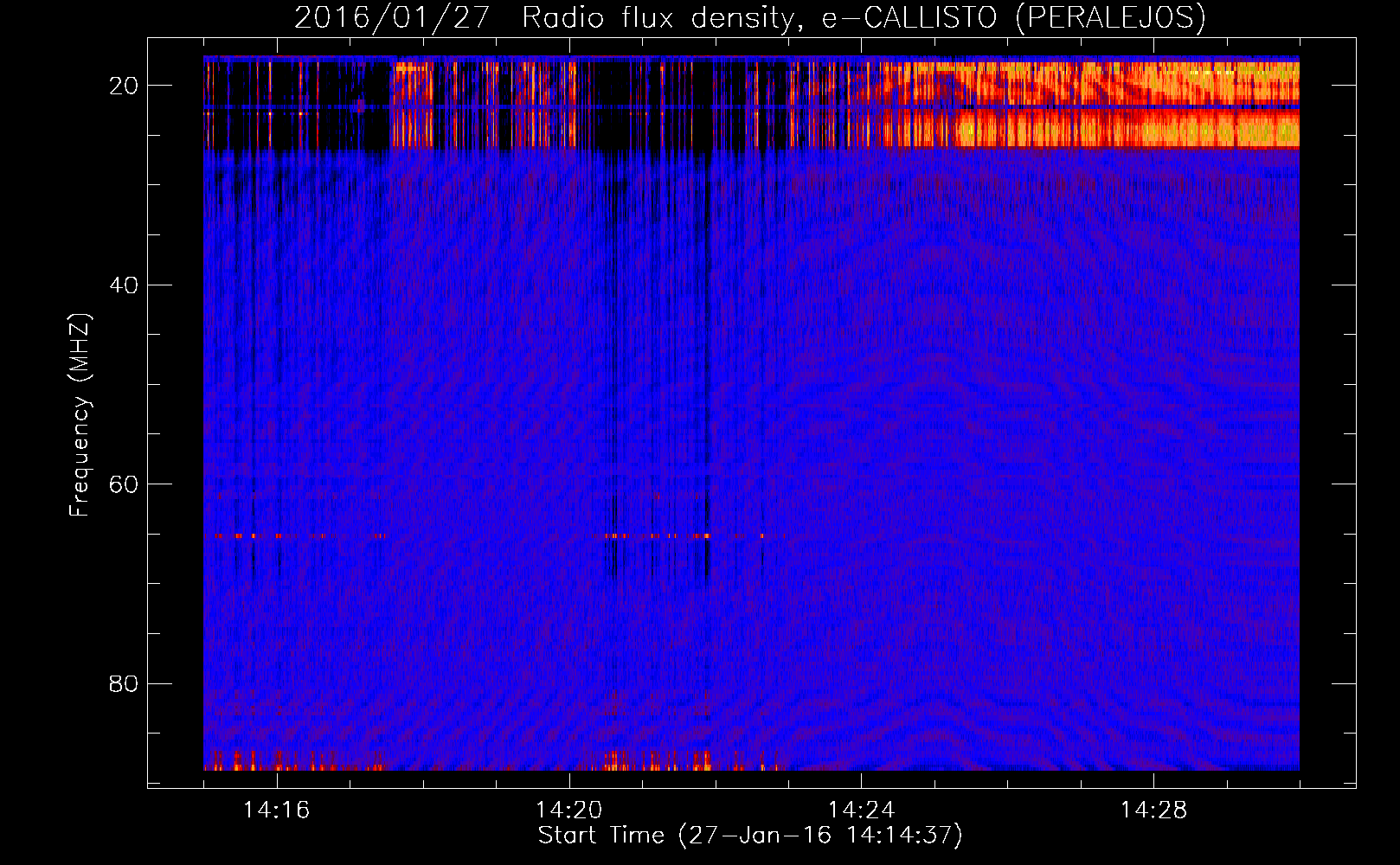Click the plot title 'Radio flux density, e-CALLISTO (PERALEJOS)'

coord(864,18)
